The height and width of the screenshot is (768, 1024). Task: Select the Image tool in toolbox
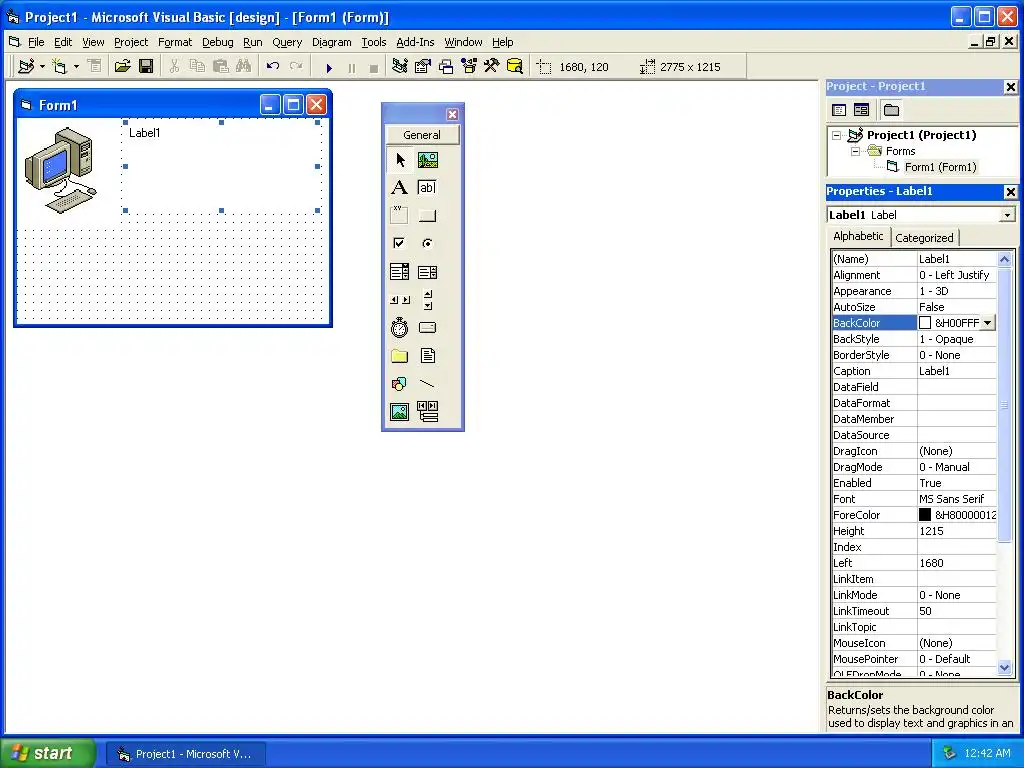click(x=400, y=412)
